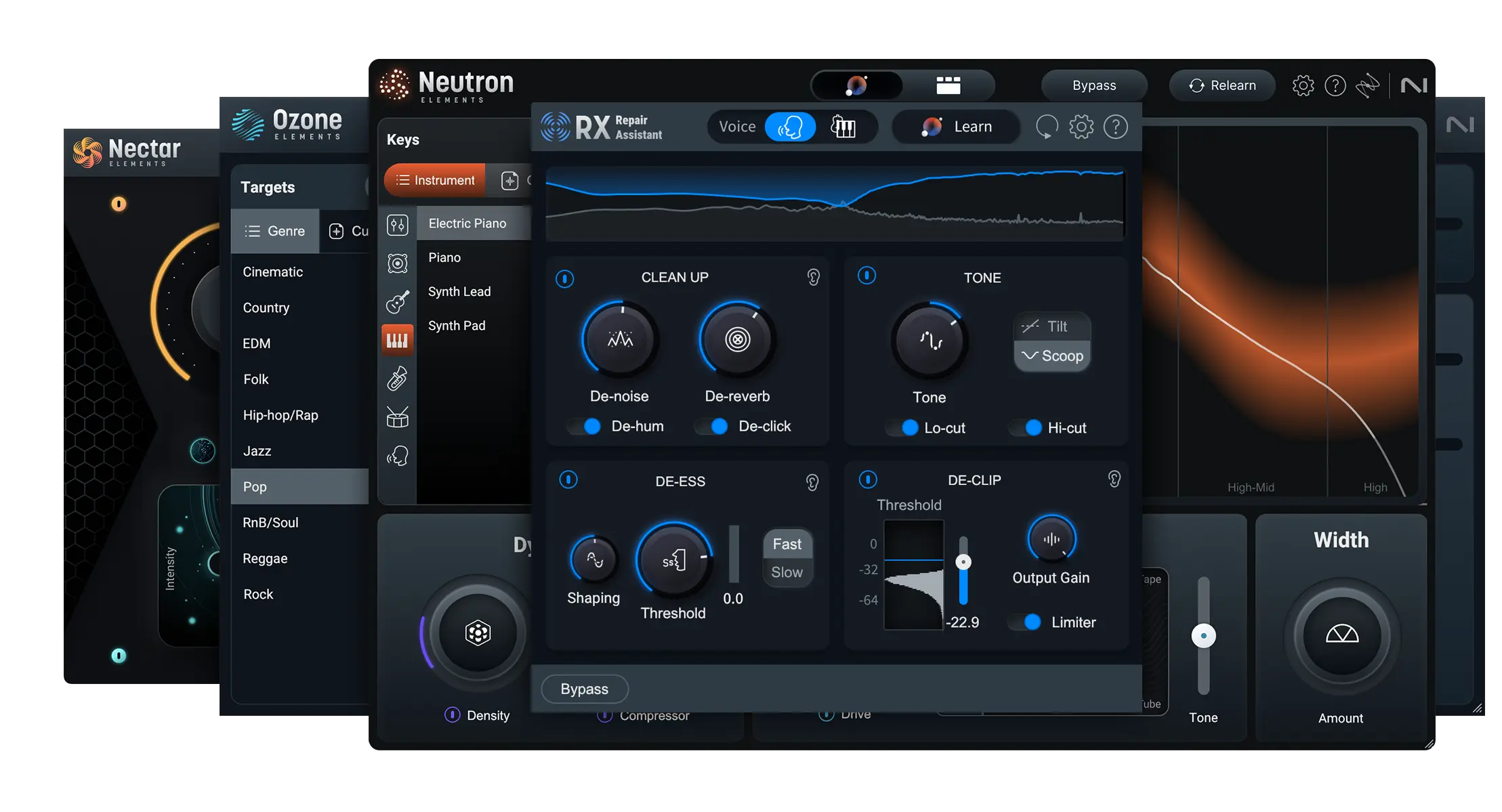Image resolution: width=1502 pixels, height=812 pixels.
Task: Select Hip-hop/Rap genre in Ozone
Action: tap(299, 415)
